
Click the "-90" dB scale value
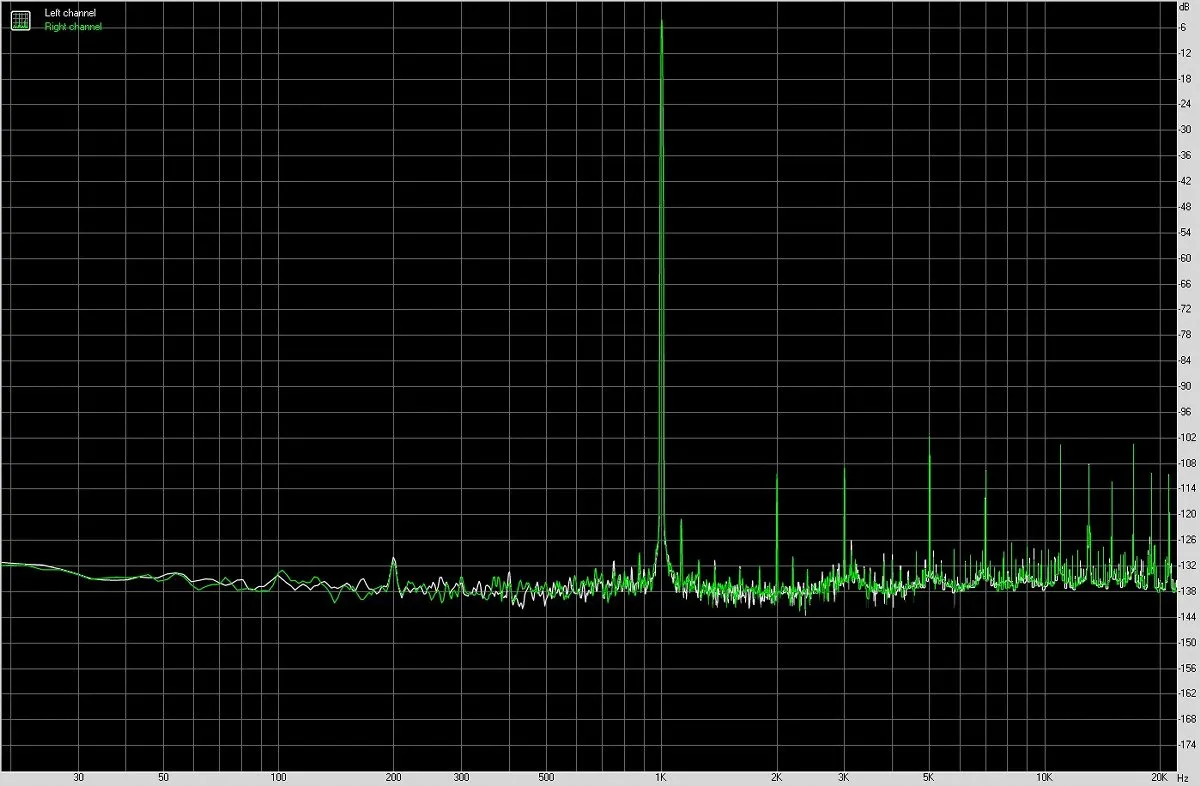tap(1187, 385)
